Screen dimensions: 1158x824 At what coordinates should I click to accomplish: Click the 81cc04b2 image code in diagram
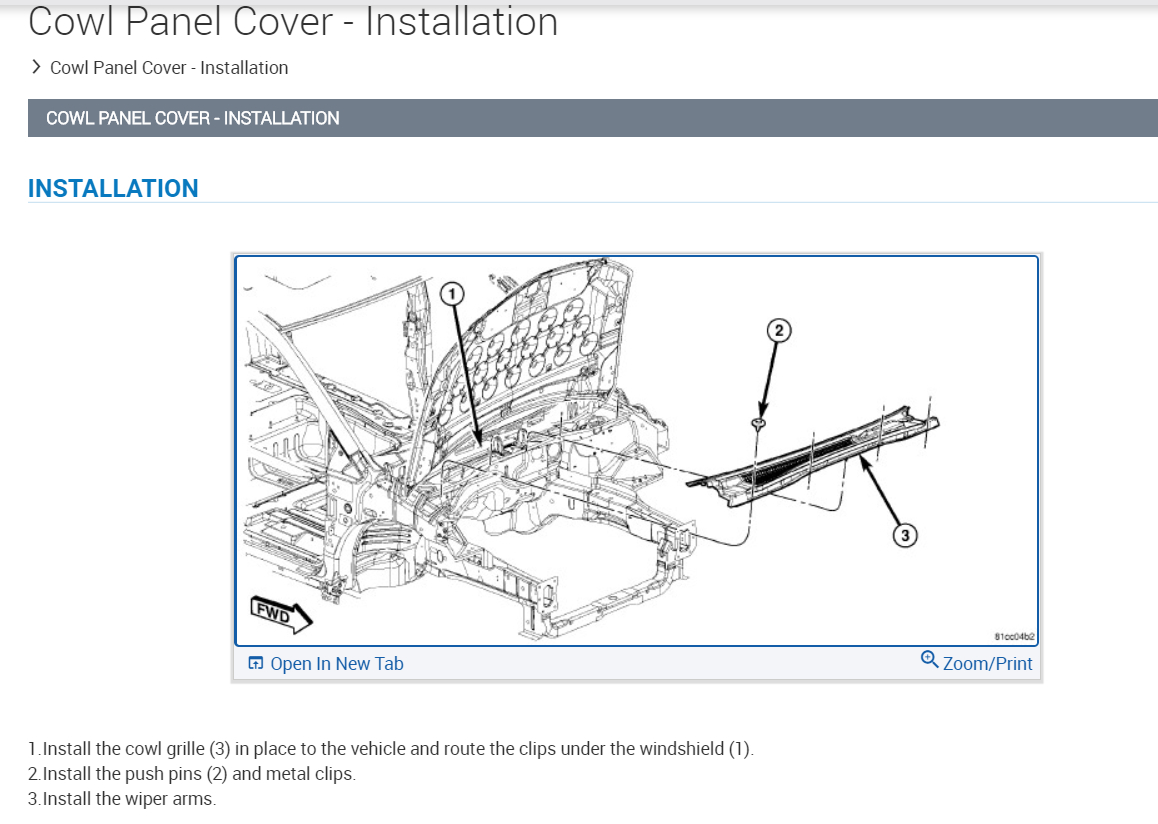coord(1014,636)
